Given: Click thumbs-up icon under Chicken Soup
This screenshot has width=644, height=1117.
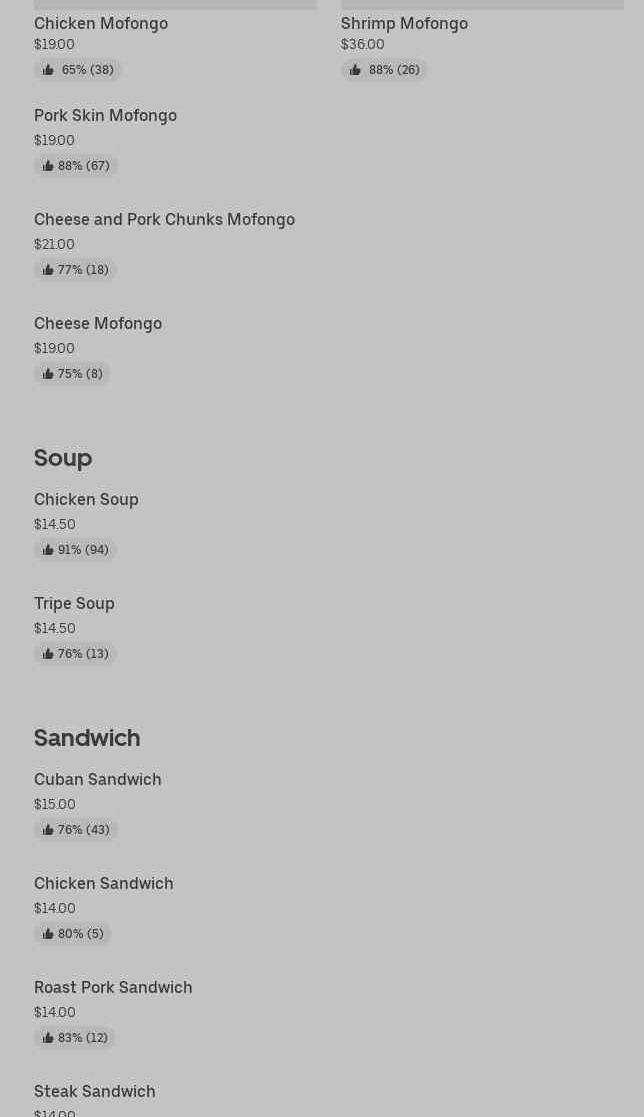Looking at the screenshot, I should (x=48, y=550).
